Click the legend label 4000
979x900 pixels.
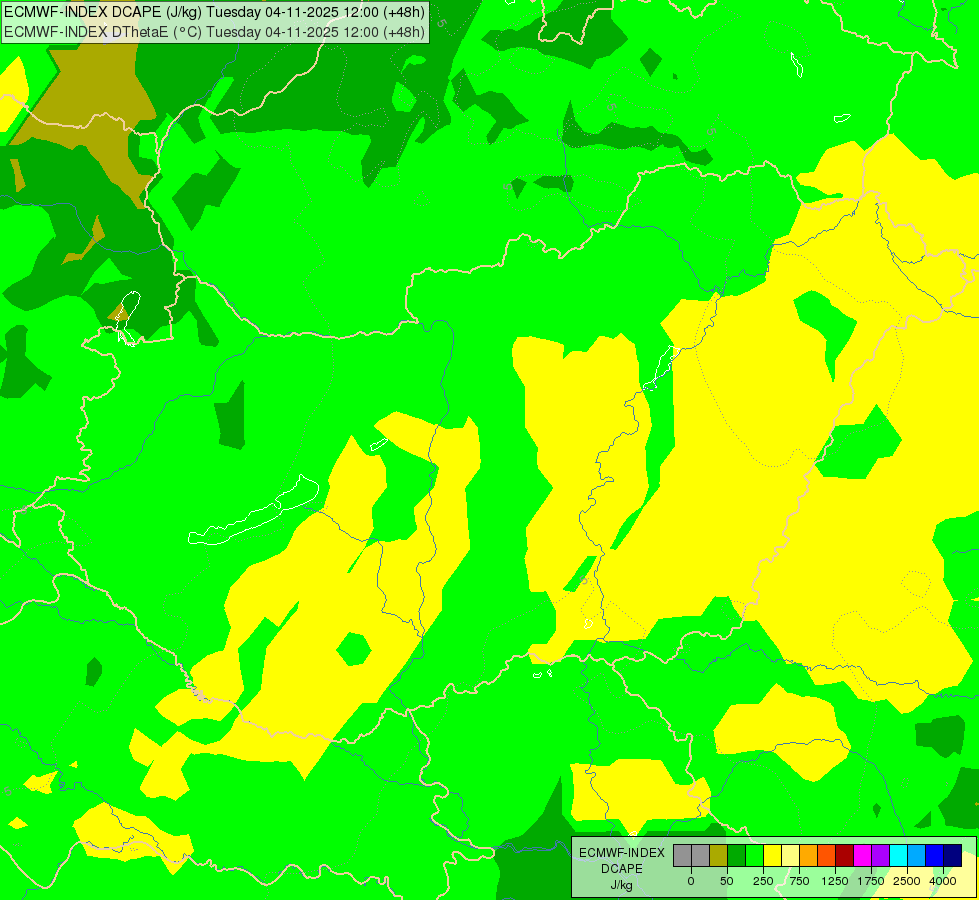[943, 881]
